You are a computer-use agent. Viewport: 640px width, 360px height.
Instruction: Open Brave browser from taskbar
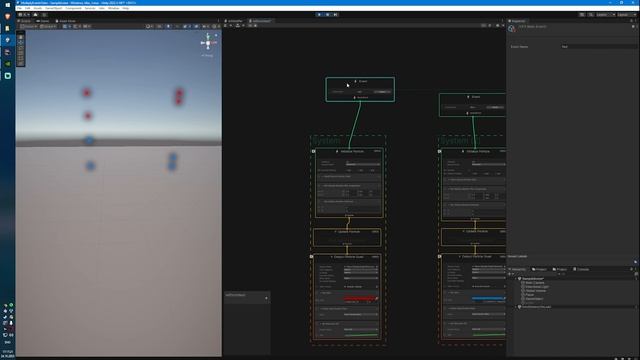tap(7, 17)
